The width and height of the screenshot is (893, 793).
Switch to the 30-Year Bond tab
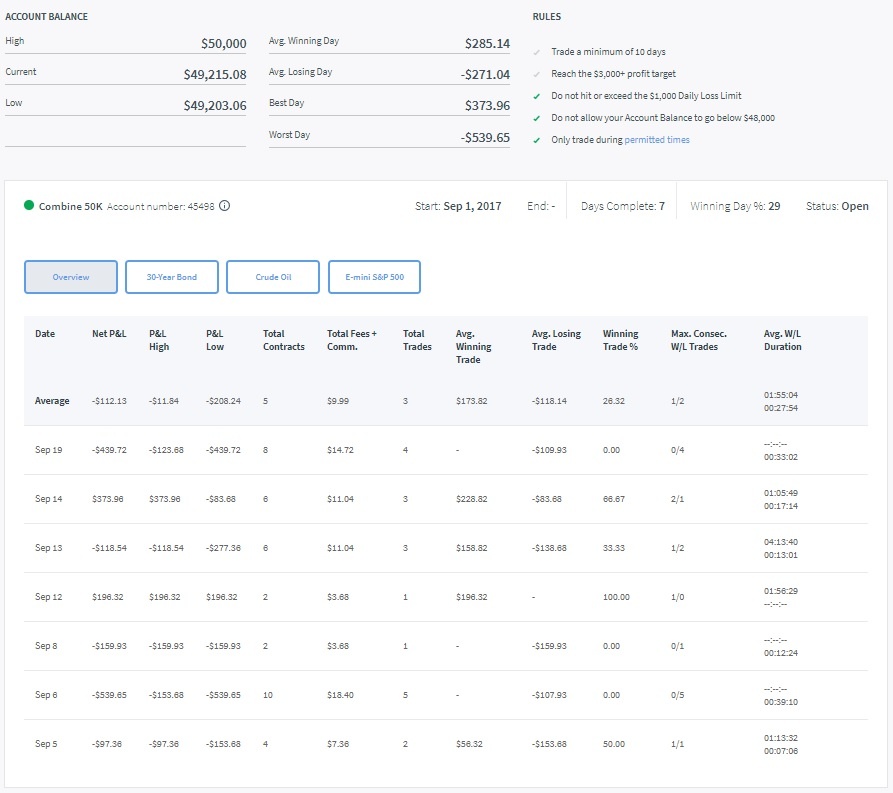pyautogui.click(x=172, y=277)
